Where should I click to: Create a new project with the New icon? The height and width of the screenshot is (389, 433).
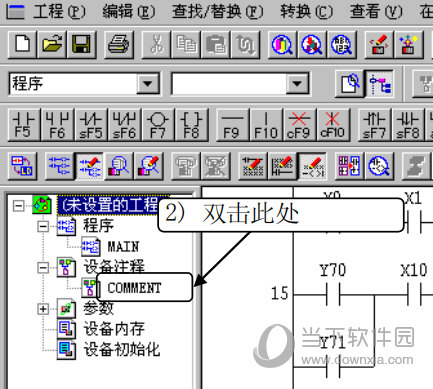pyautogui.click(x=23, y=44)
